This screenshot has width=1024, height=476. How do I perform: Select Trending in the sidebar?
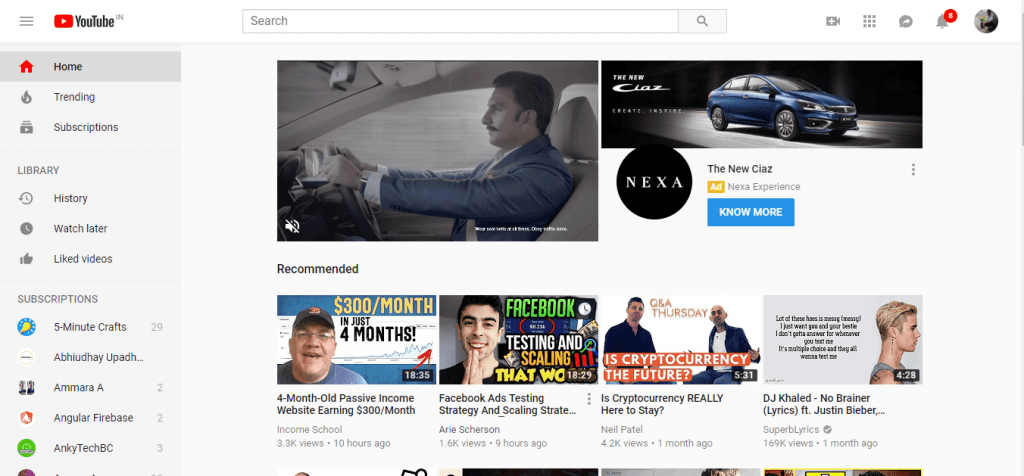(x=90, y=97)
